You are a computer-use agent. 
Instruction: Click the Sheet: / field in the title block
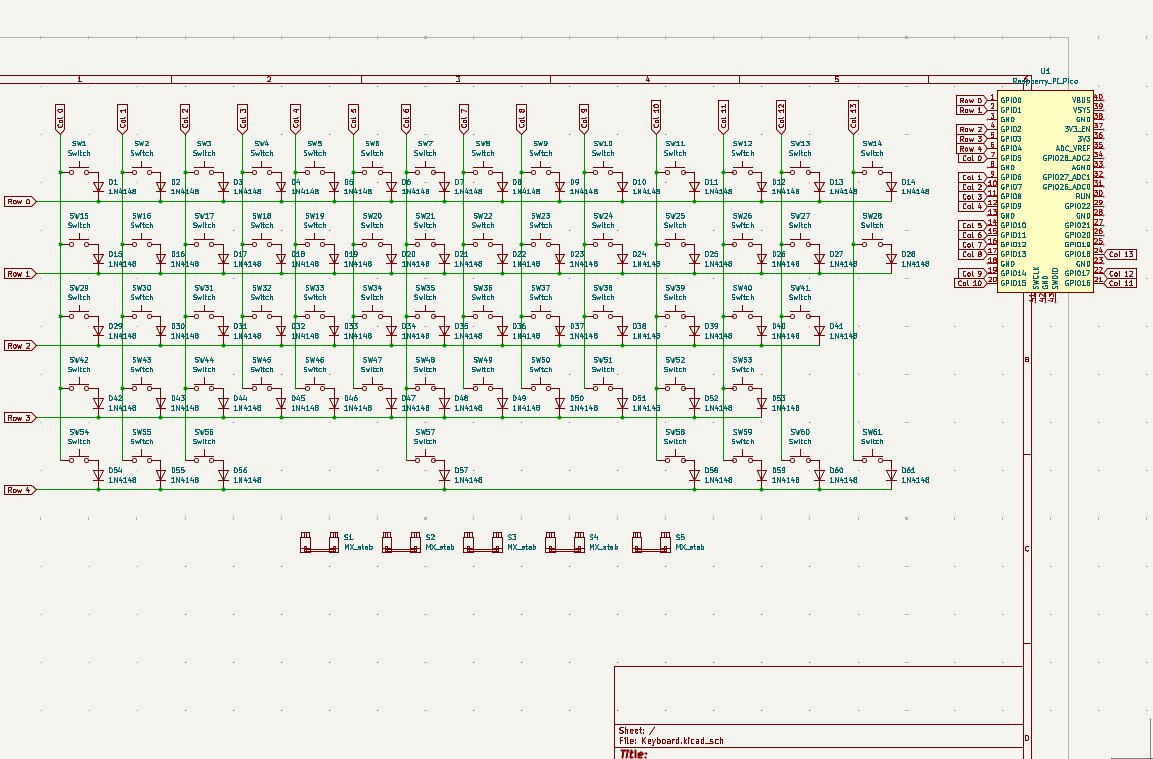640,731
